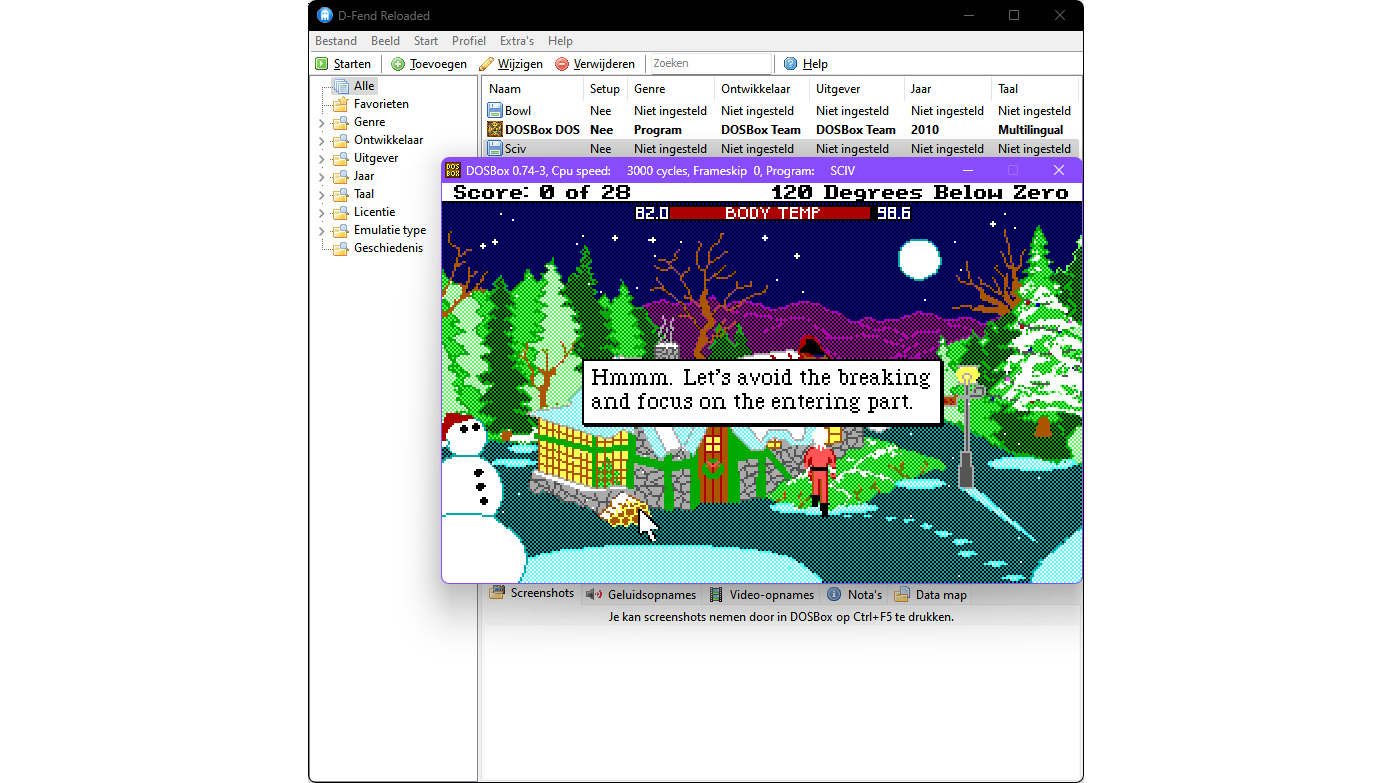Screen dimensions: 1392x783
Task: Sort the list by the Uitgever column header
Action: click(857, 89)
